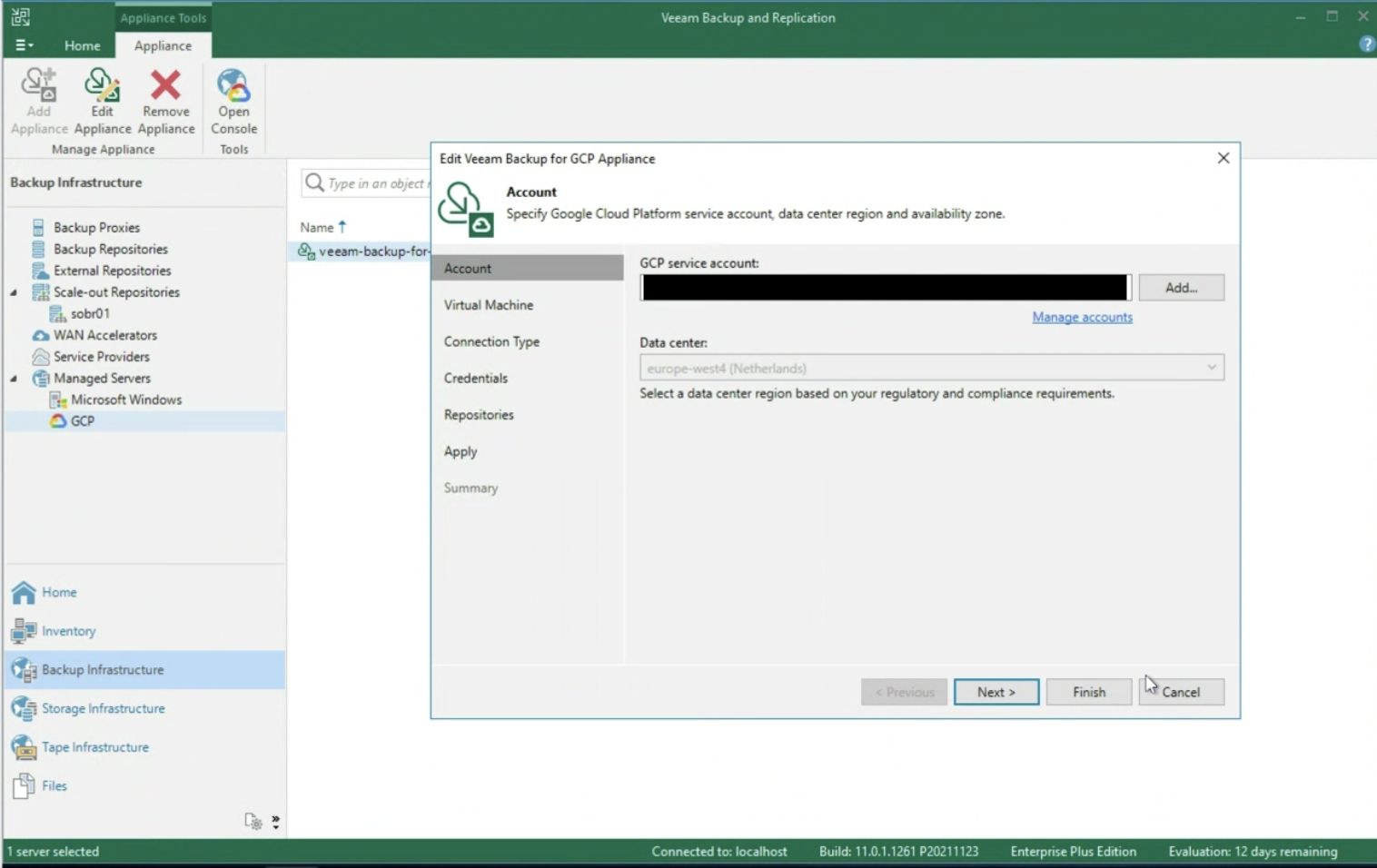1377x868 pixels.
Task: Click the Cancel button in dialog
Action: 1181,692
